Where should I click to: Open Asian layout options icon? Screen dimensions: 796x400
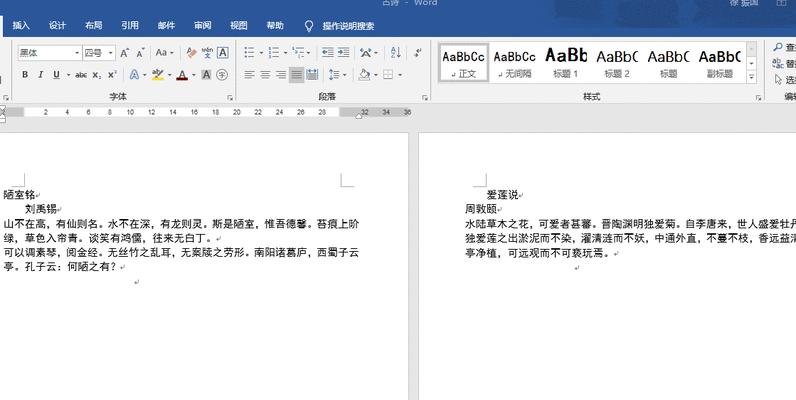coord(366,53)
